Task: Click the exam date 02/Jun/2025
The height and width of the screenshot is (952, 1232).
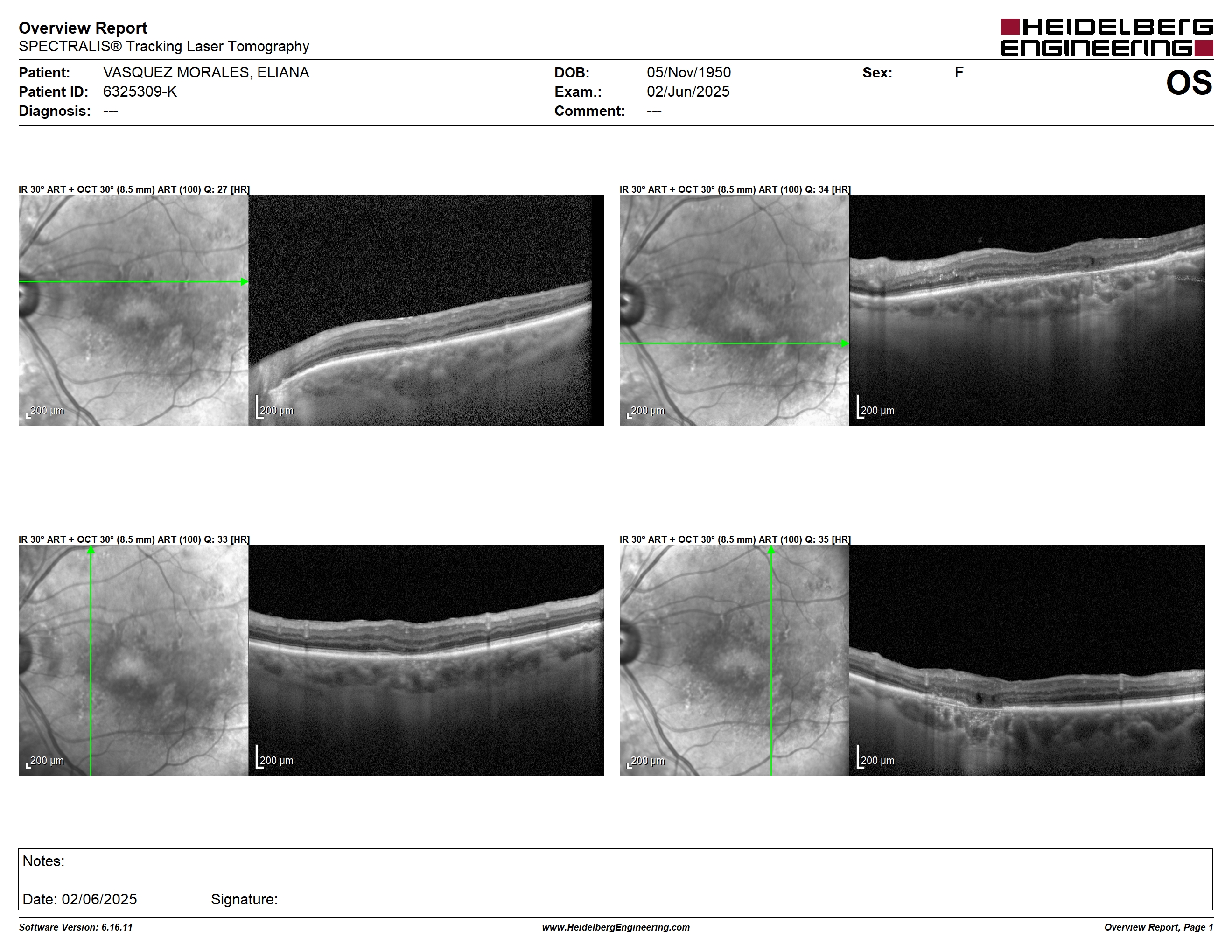Action: [x=688, y=91]
